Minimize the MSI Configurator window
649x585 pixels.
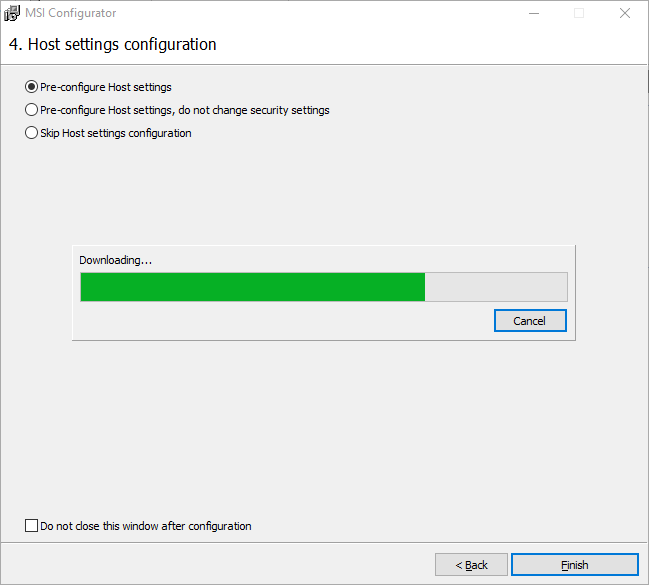coord(533,13)
